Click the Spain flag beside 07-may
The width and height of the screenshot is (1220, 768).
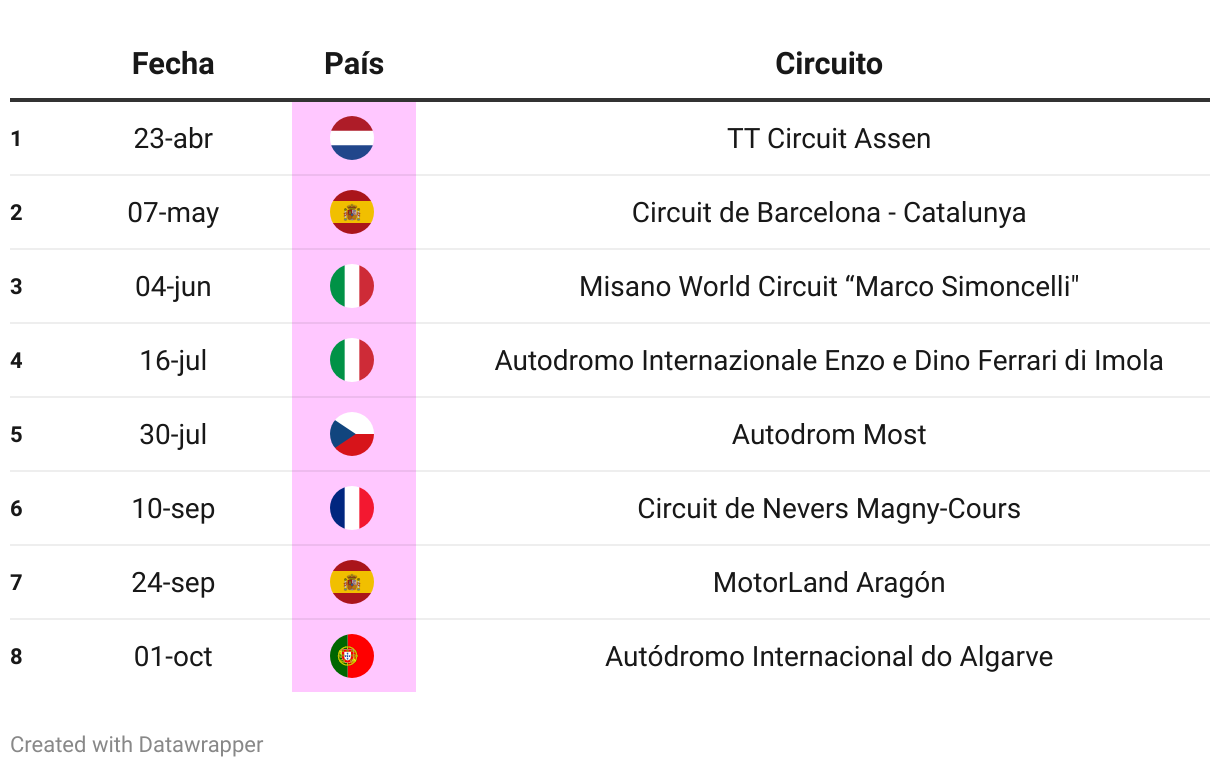tap(352, 212)
